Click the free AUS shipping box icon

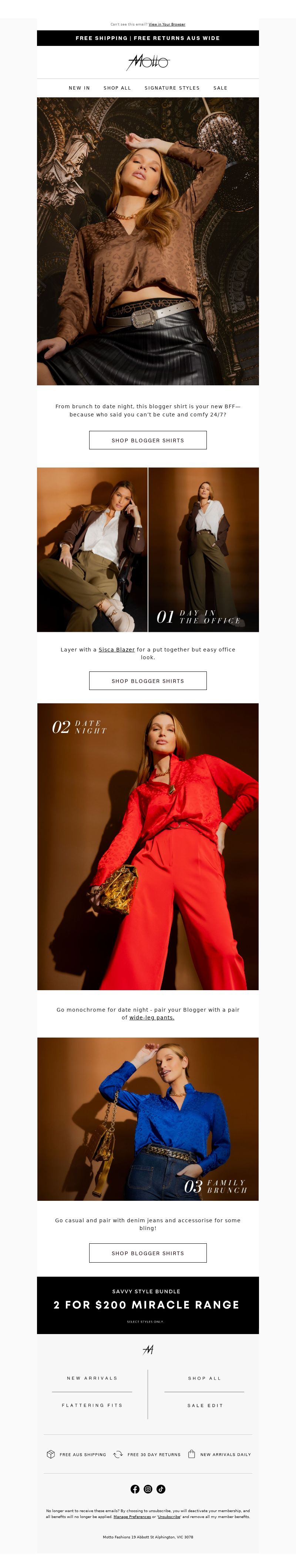(51, 1454)
